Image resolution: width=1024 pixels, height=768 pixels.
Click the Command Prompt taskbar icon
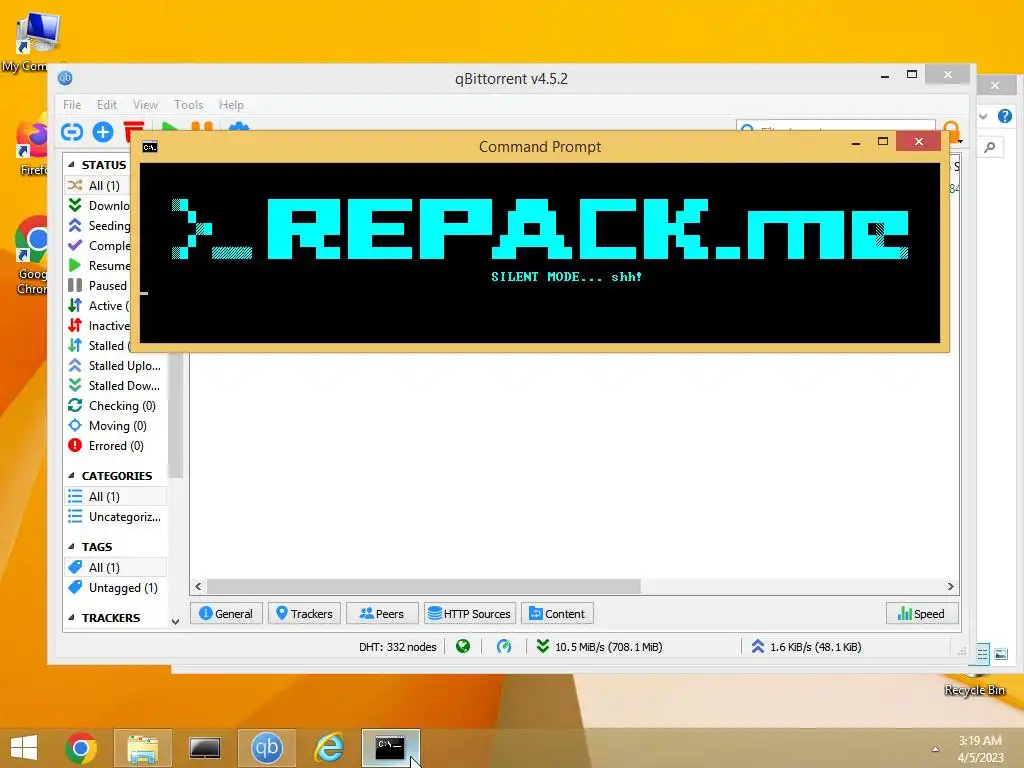[390, 748]
